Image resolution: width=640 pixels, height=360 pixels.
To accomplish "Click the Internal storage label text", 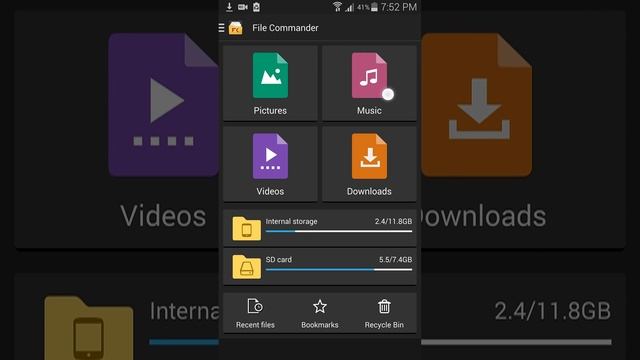I will 291,221.
